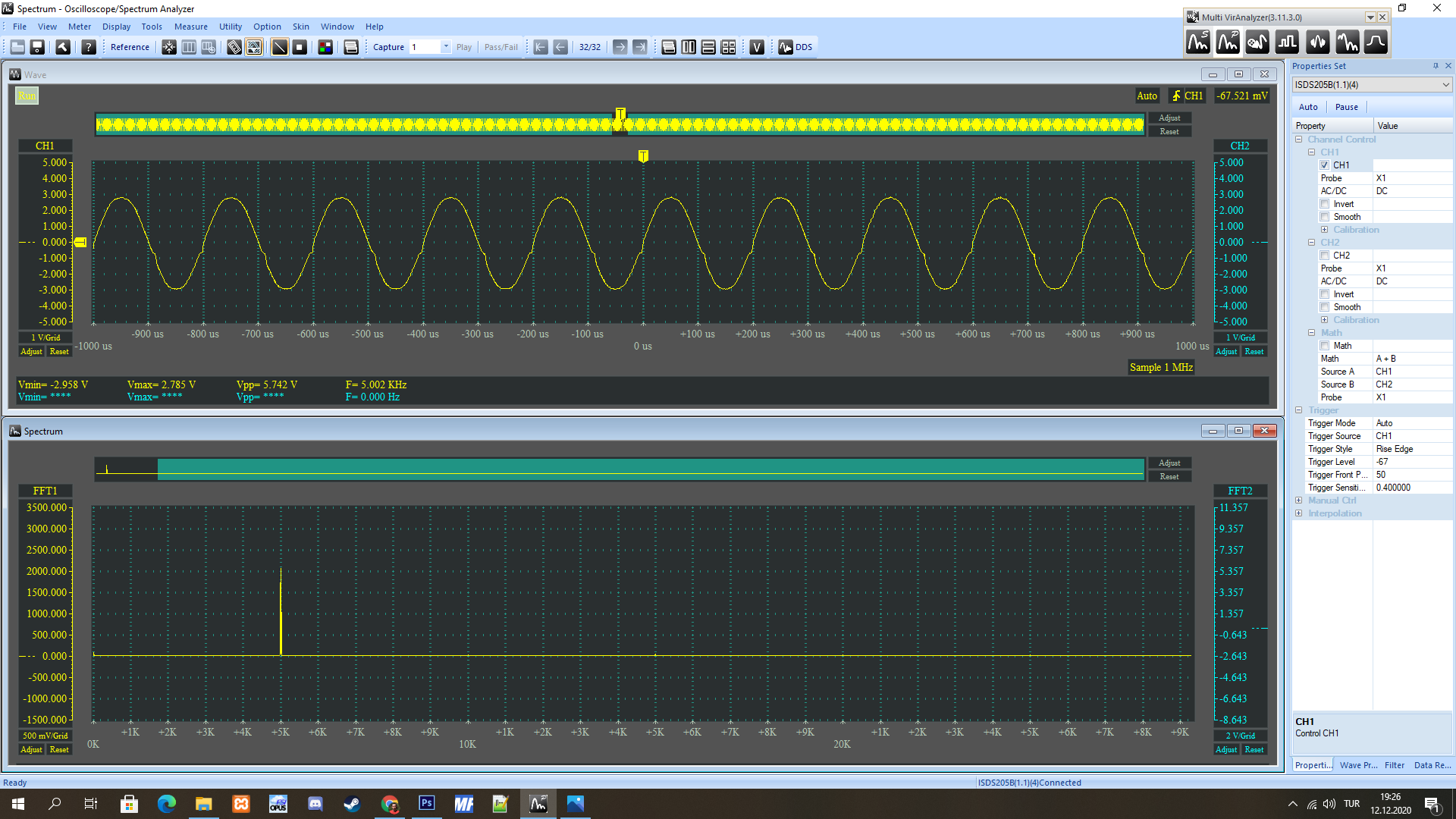
Task: Click the V voltmeter toolbar icon
Action: pos(757,47)
